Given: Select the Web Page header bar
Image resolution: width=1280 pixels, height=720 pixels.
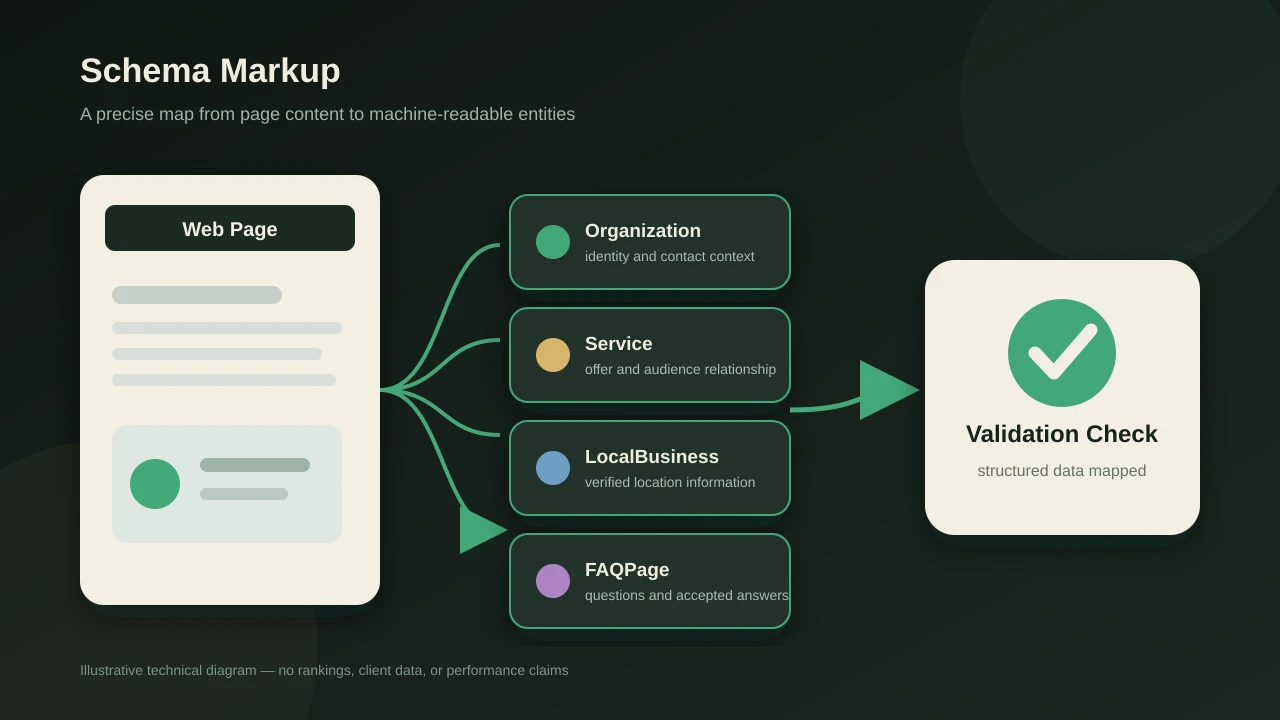Looking at the screenshot, I should (x=230, y=228).
